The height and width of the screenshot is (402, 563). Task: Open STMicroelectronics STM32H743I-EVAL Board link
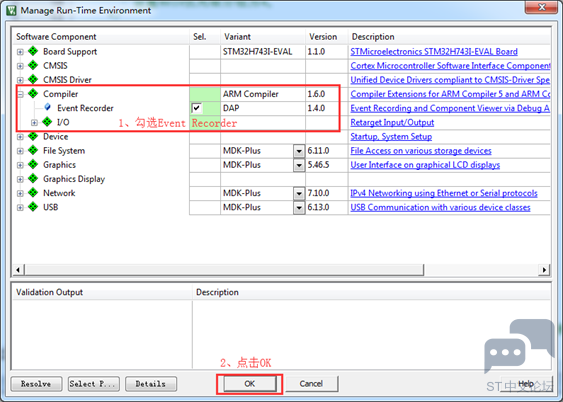(x=434, y=52)
